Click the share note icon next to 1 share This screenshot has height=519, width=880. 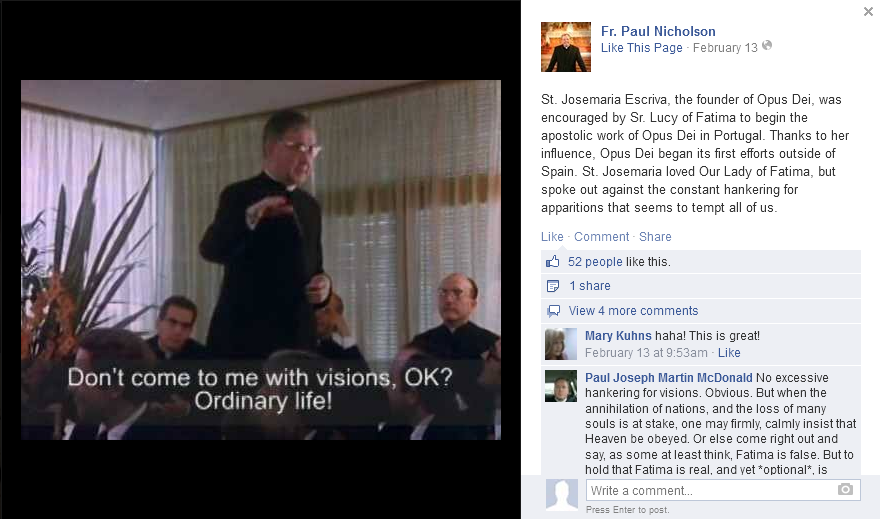point(553,286)
